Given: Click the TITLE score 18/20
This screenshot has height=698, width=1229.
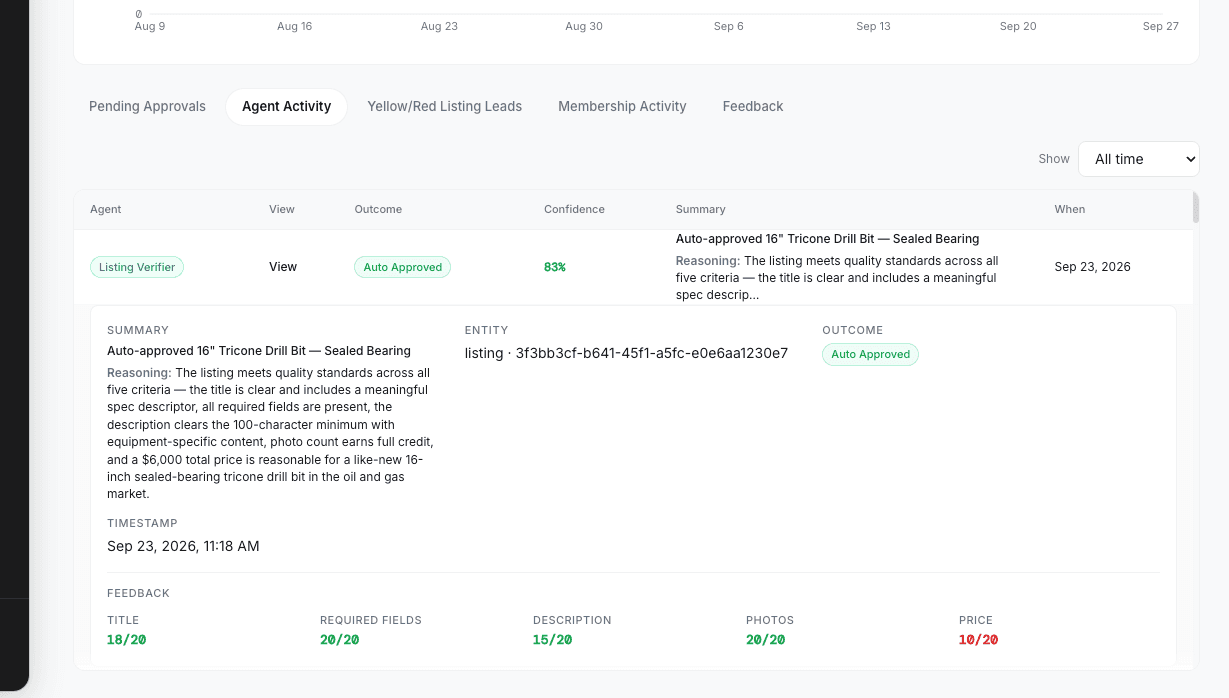Looking at the screenshot, I should [126, 640].
